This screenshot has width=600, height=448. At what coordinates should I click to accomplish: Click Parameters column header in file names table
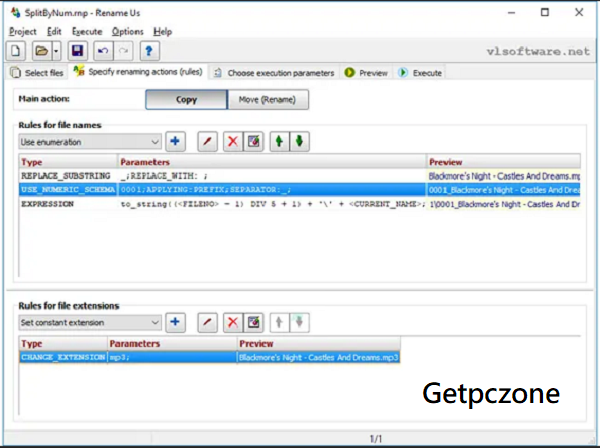click(272, 162)
